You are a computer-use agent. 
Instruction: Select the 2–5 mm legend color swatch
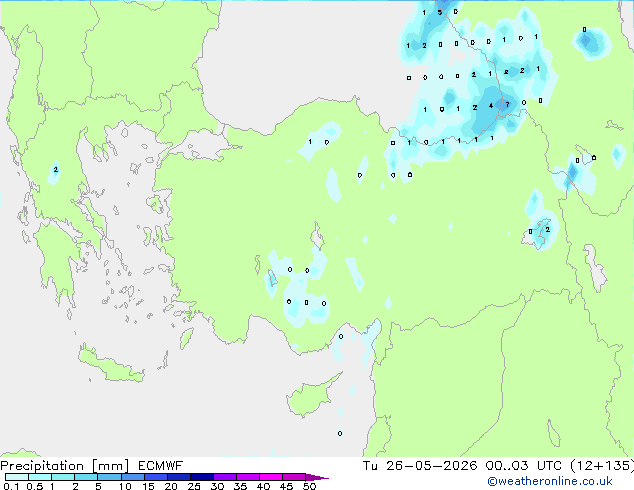[86, 477]
